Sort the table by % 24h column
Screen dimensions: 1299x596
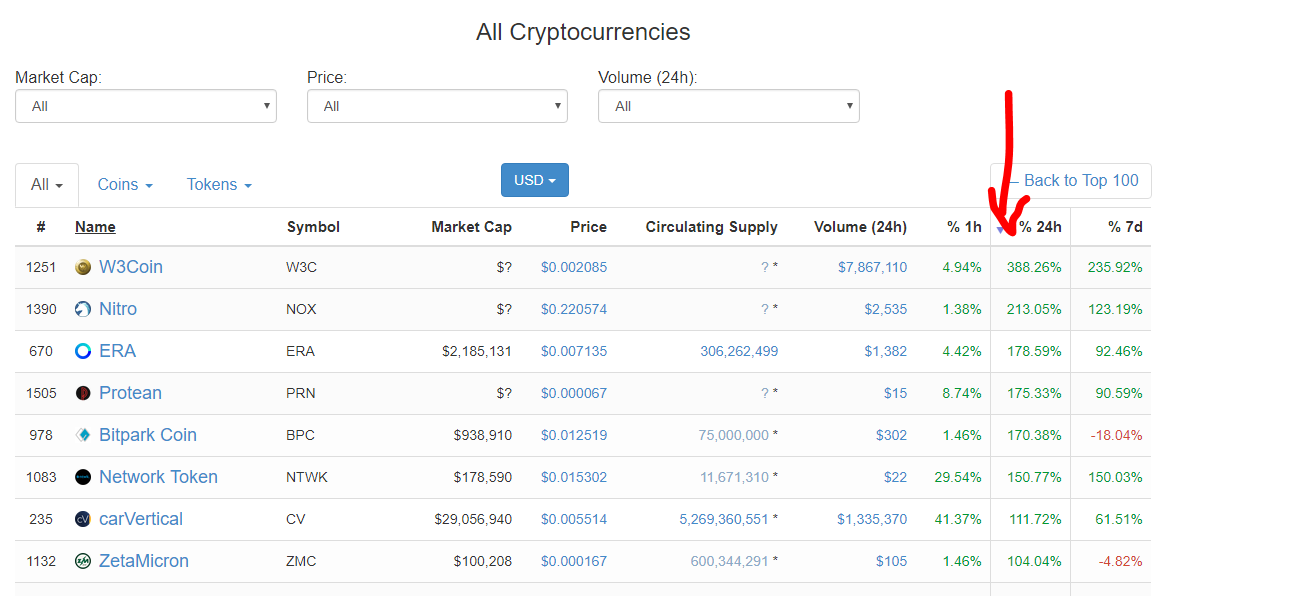(x=1040, y=227)
